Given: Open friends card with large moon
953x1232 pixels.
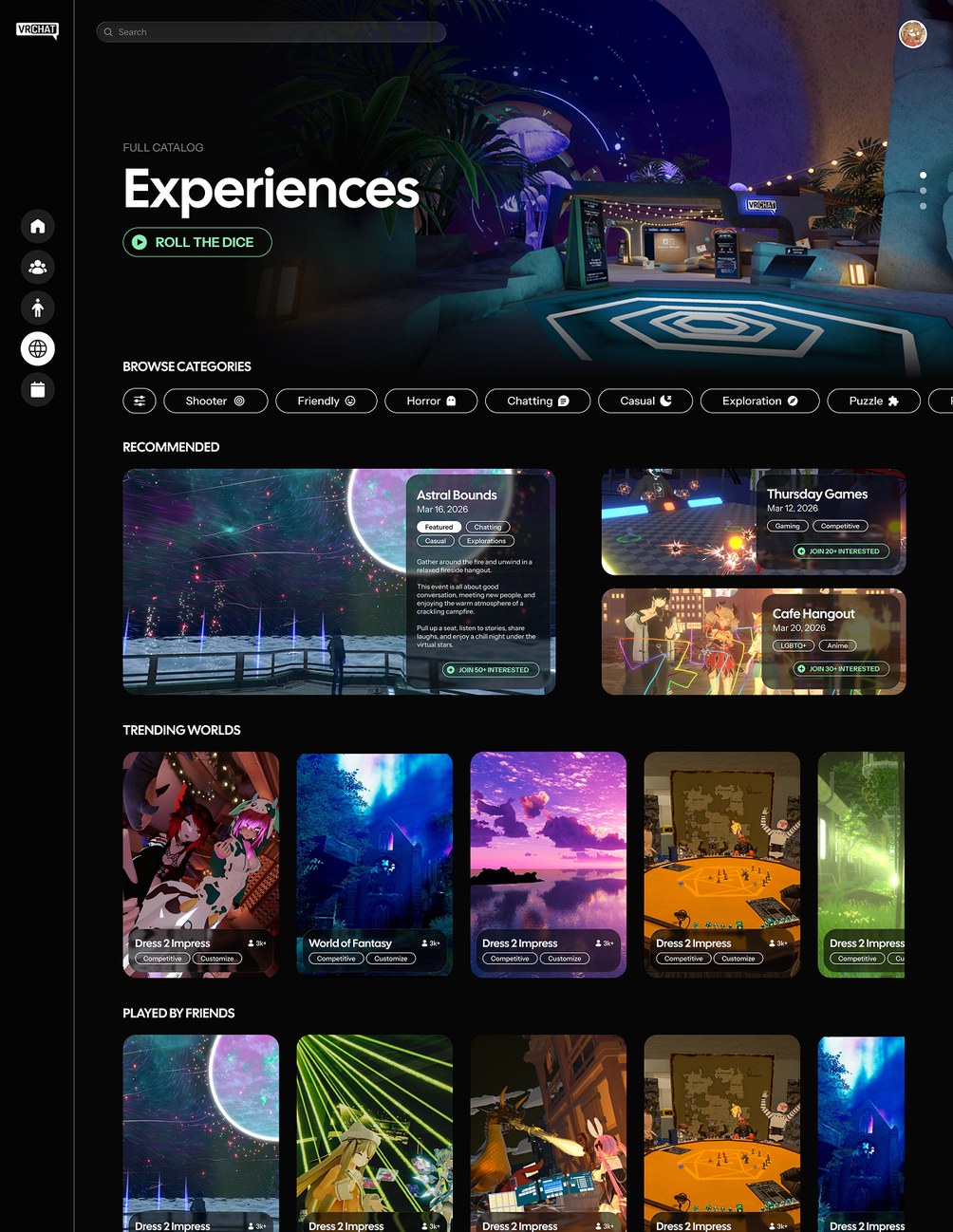Looking at the screenshot, I should (x=201, y=1133).
